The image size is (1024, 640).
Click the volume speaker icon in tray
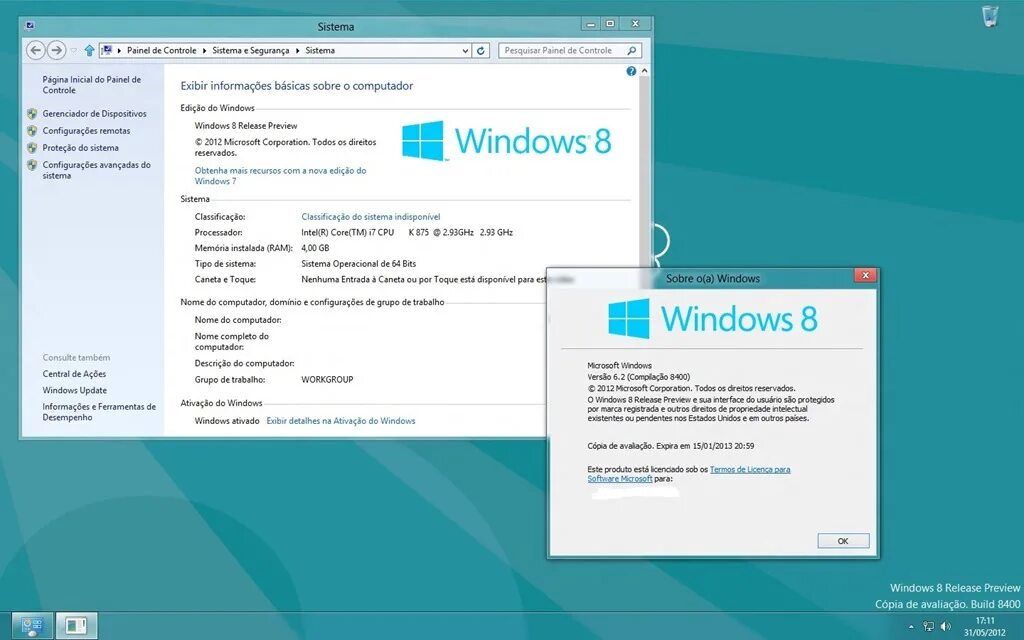(945, 626)
